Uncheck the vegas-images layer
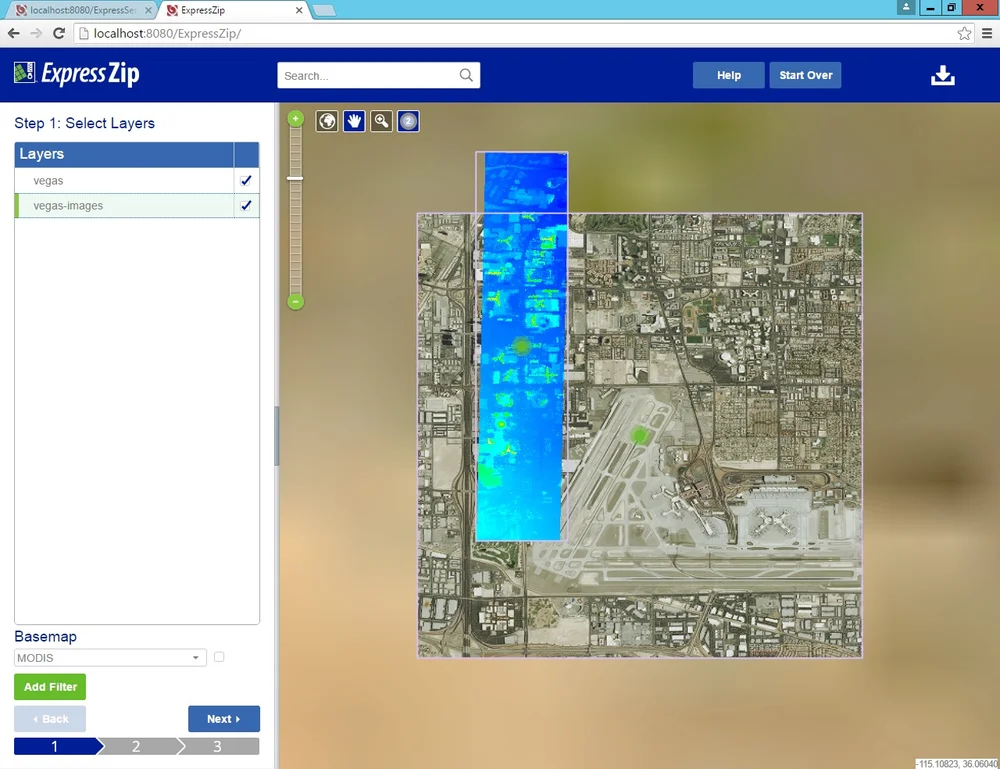This screenshot has width=1000, height=769. pos(246,205)
